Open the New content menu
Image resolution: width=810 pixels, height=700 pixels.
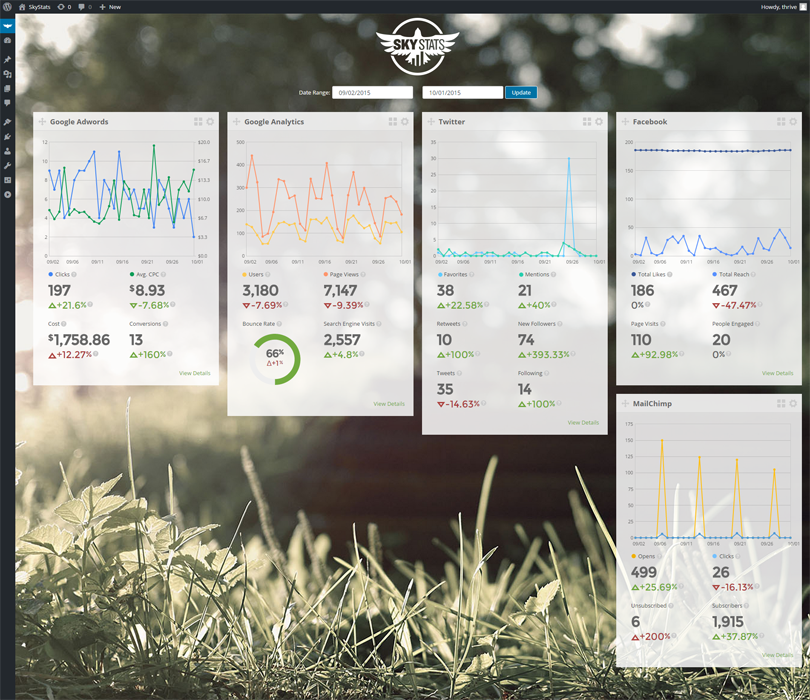pyautogui.click(x=110, y=7)
